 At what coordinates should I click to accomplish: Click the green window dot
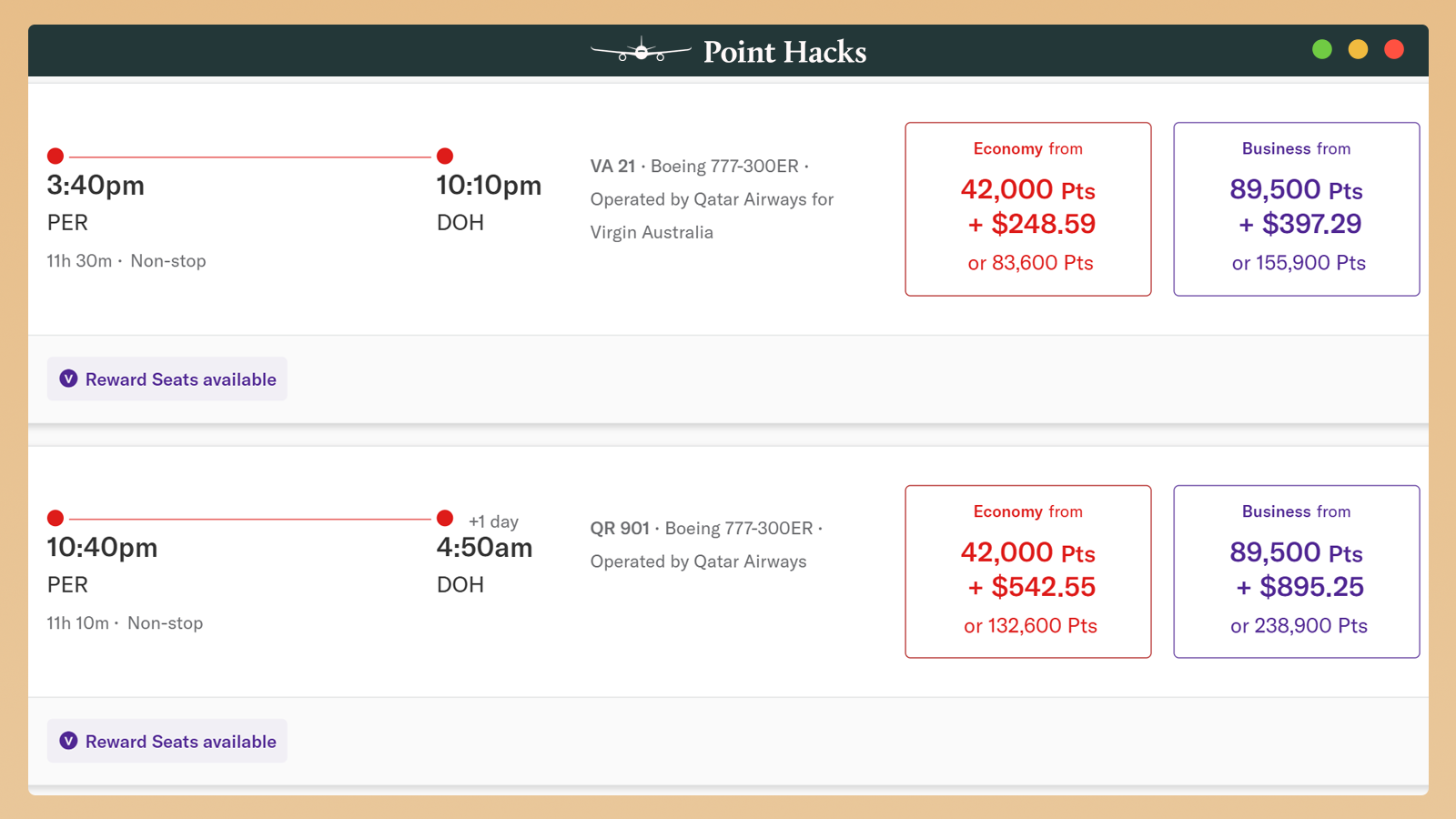1322,49
